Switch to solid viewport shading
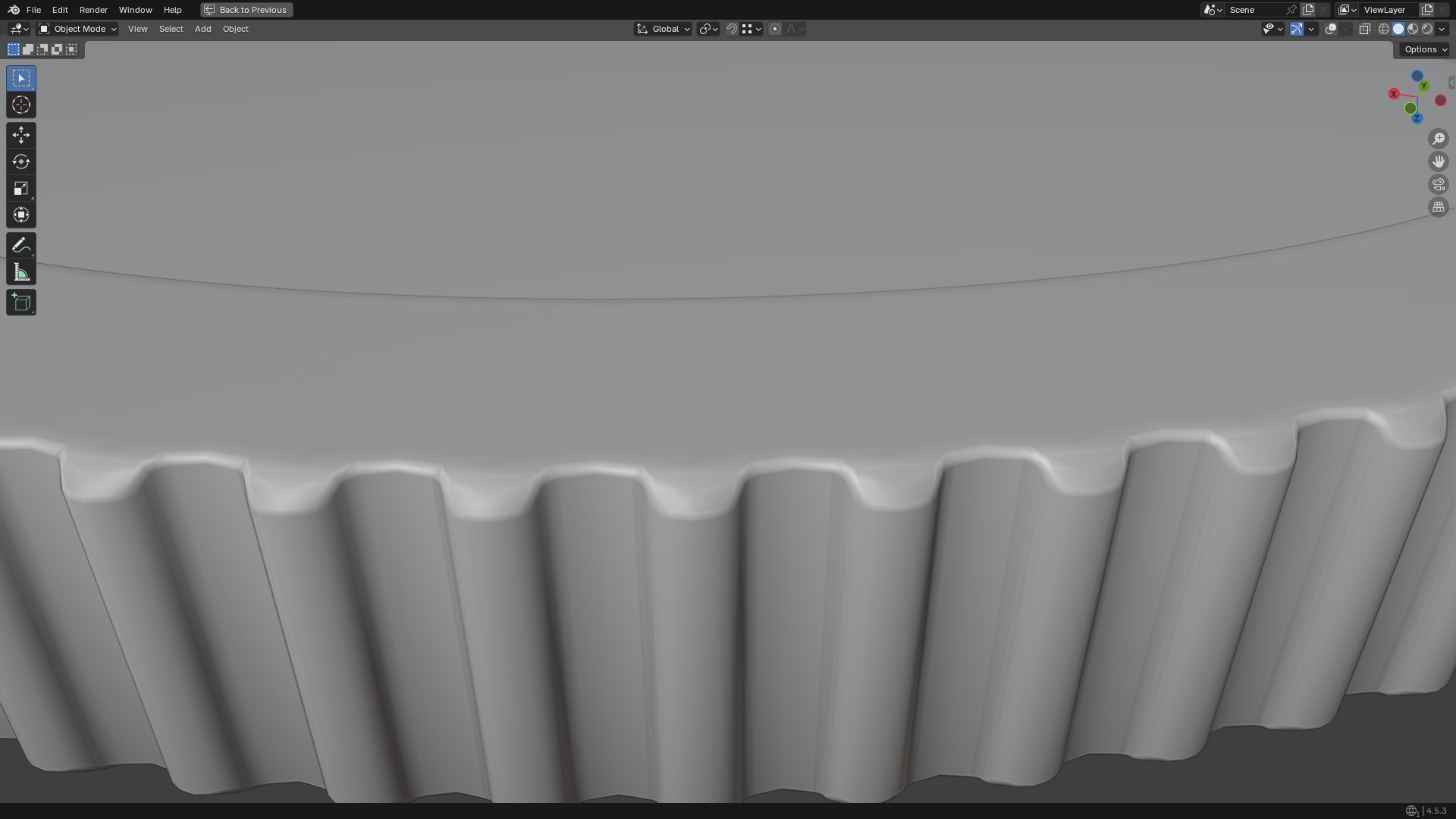Screen dimensions: 1456x819 1398,29
